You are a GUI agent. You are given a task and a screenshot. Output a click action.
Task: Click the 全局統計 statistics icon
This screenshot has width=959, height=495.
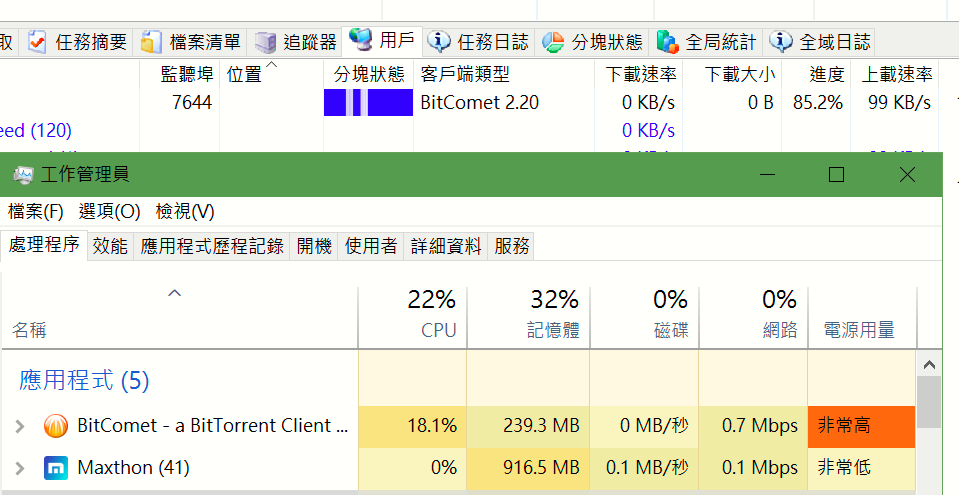(x=667, y=42)
